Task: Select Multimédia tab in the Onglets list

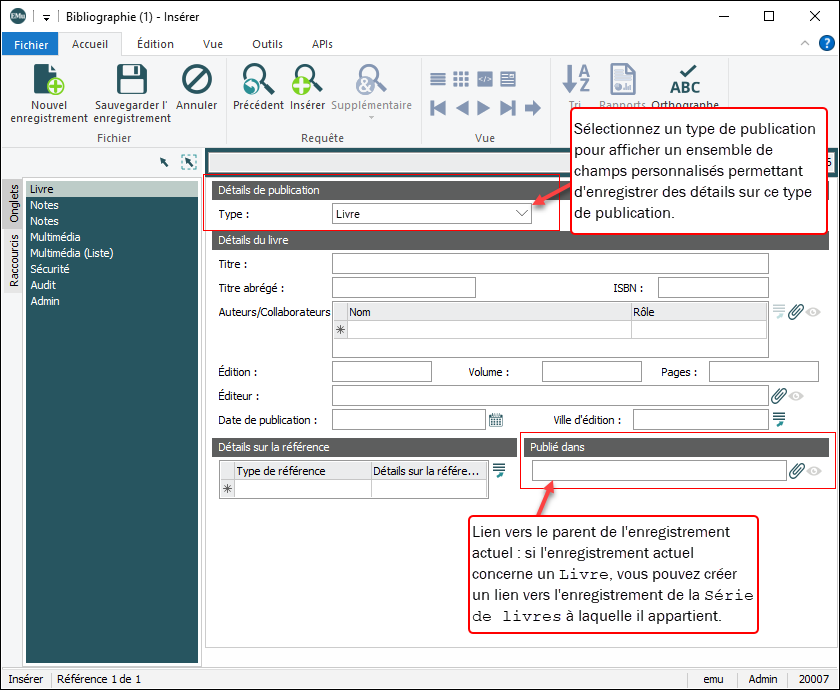Action: click(55, 237)
